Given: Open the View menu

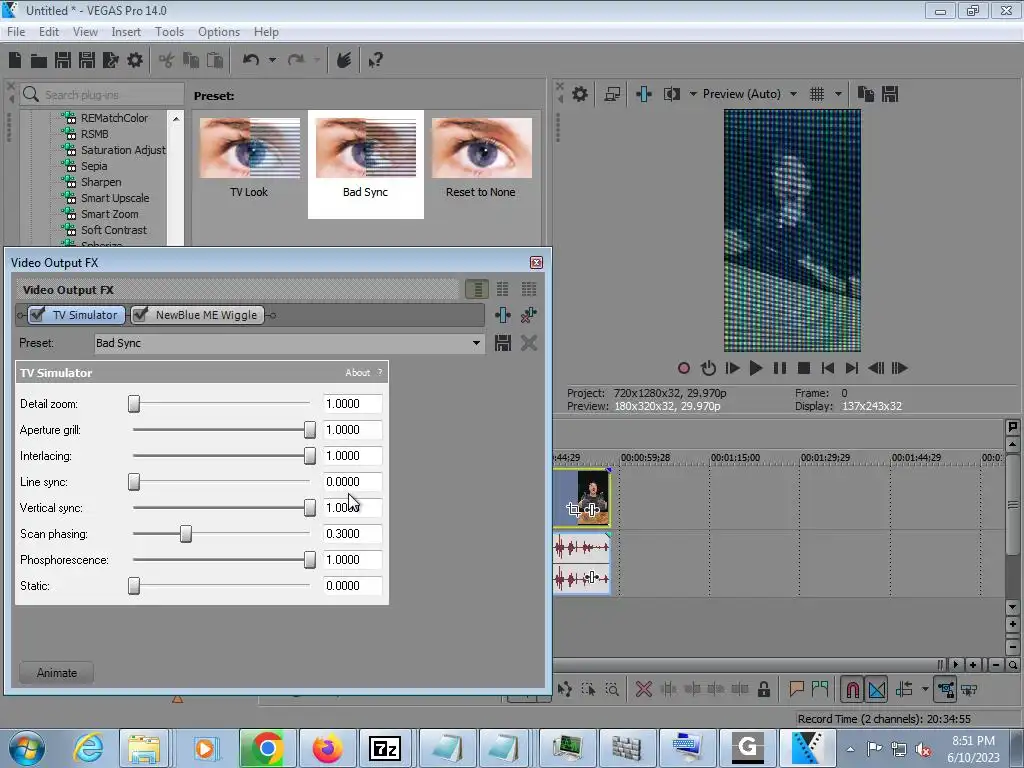Looking at the screenshot, I should pos(85,32).
